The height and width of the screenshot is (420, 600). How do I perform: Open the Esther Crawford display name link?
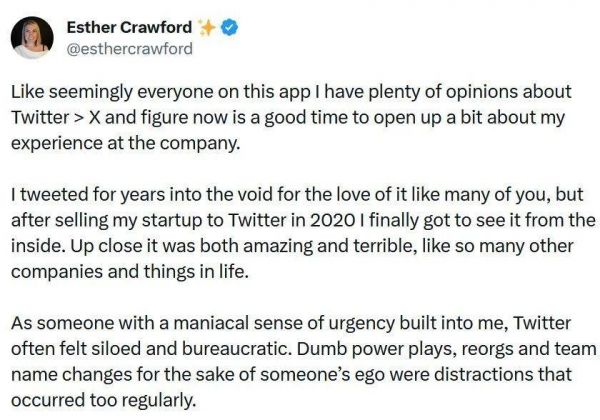point(128,28)
